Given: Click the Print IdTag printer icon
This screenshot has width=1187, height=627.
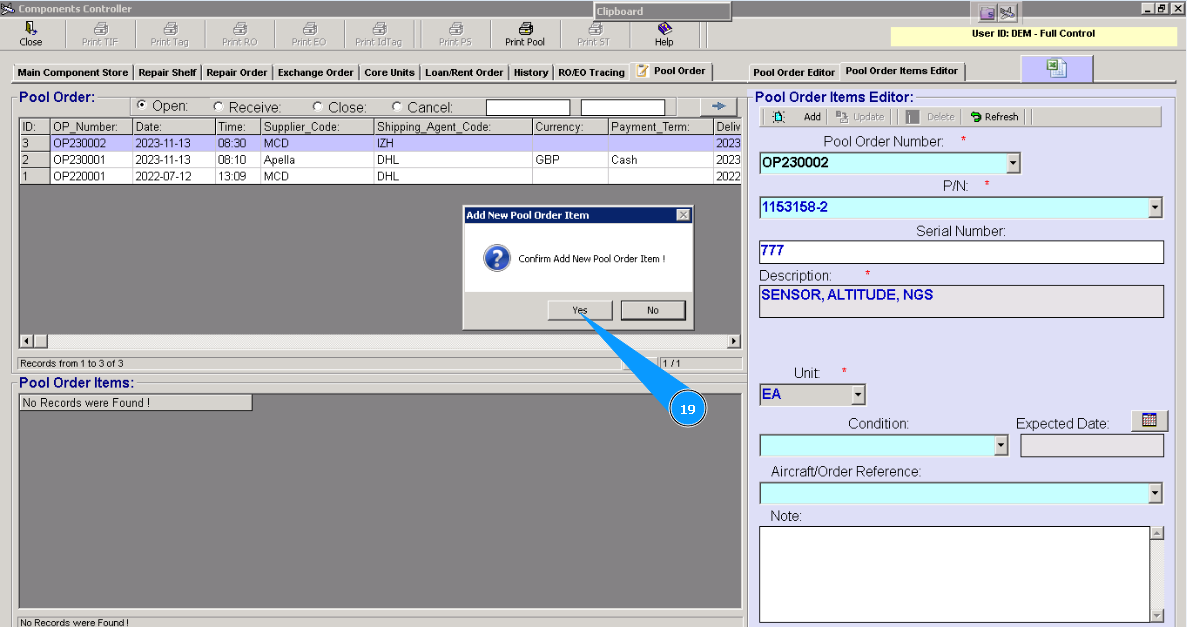Looking at the screenshot, I should coord(379,29).
